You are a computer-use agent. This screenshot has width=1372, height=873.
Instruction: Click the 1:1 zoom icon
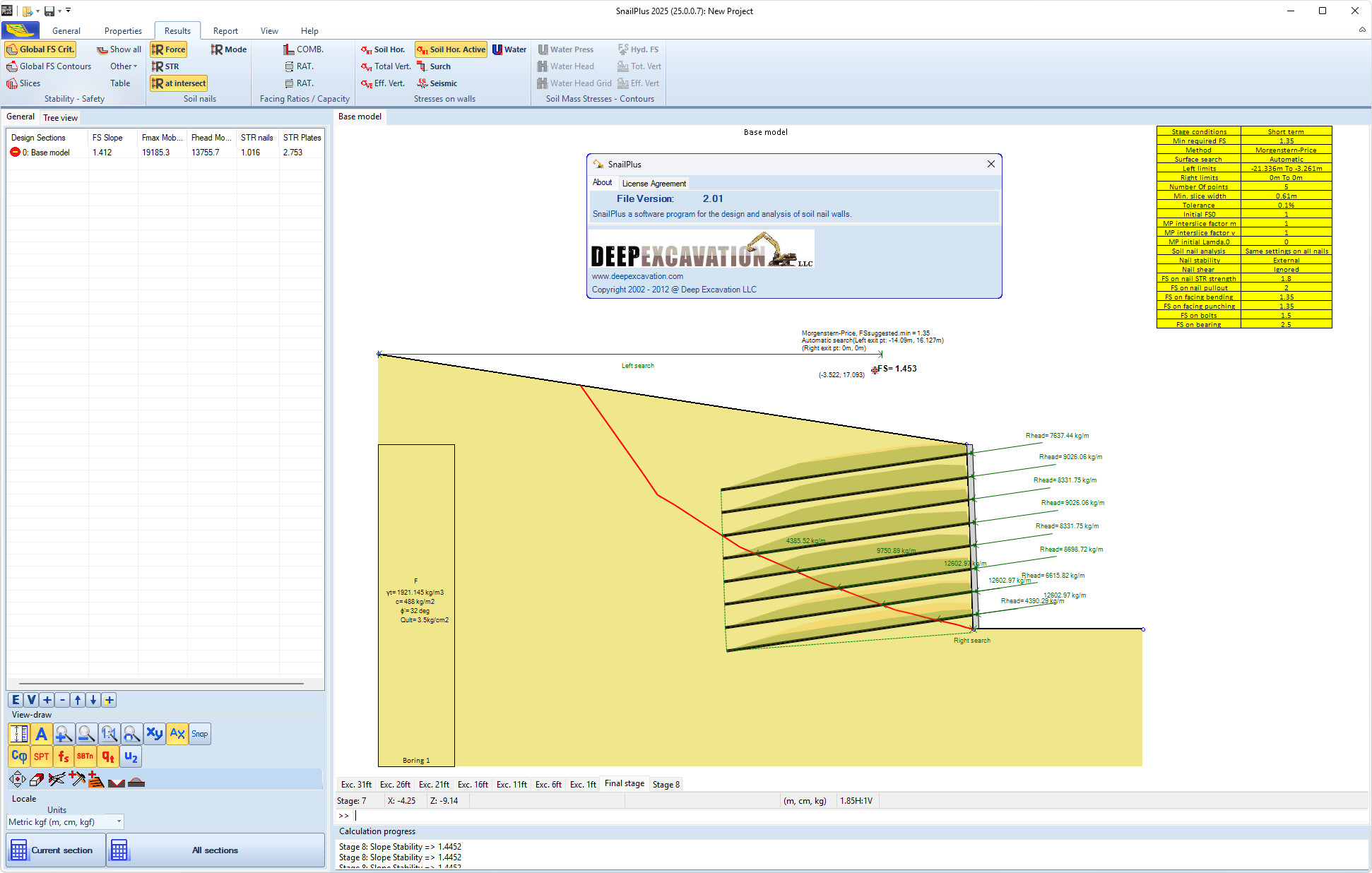coord(109,734)
